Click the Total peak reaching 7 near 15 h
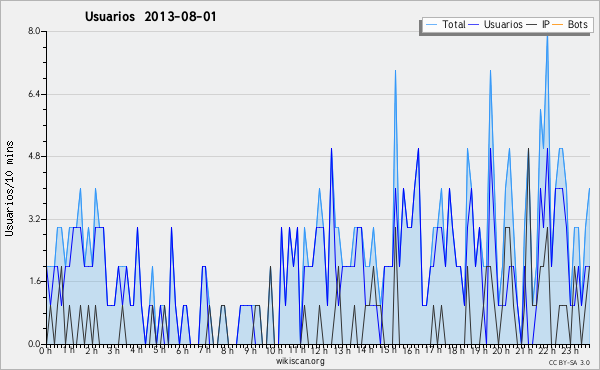The height and width of the screenshot is (370, 600). (x=395, y=72)
